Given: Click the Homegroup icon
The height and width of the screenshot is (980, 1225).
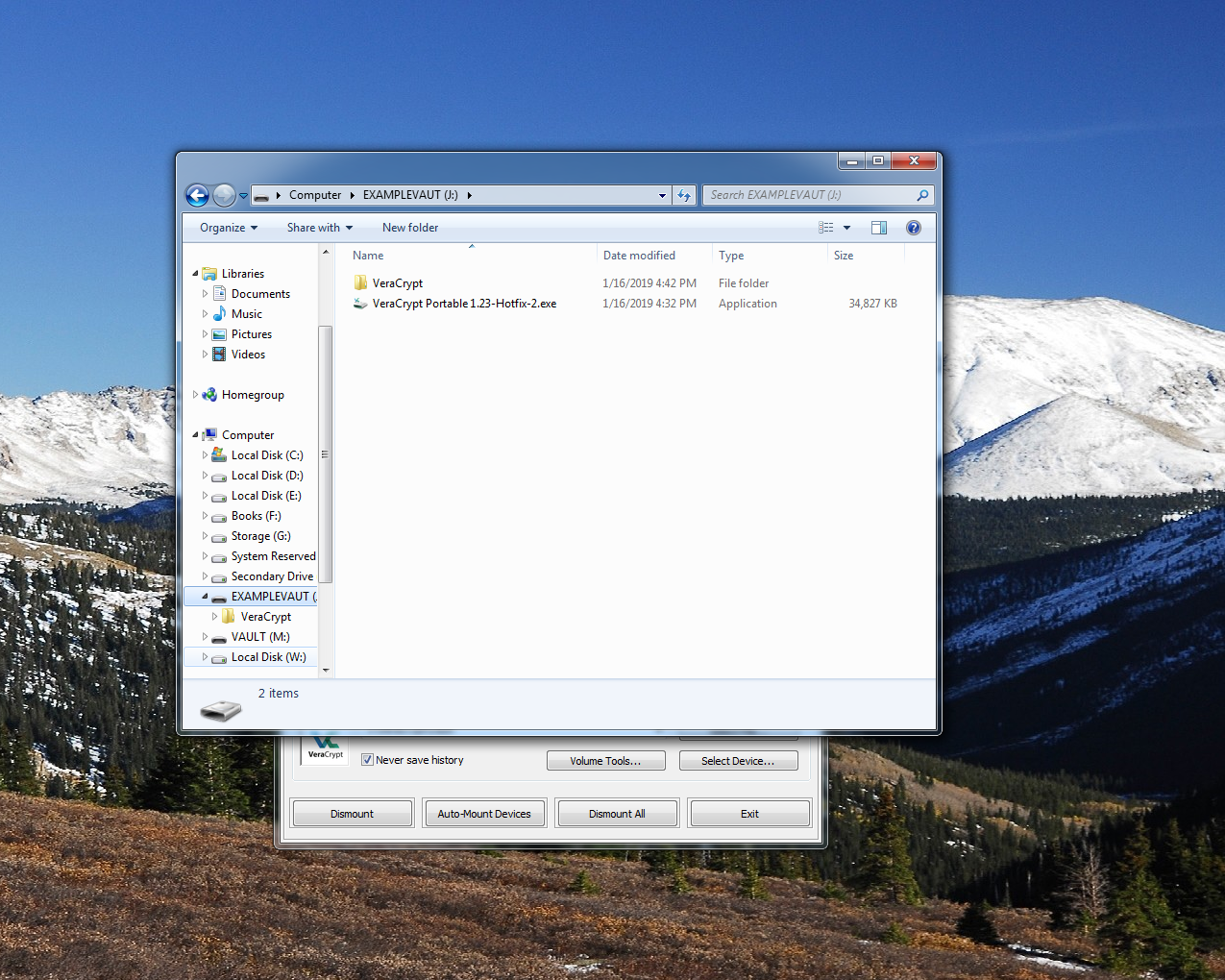Looking at the screenshot, I should [x=209, y=395].
